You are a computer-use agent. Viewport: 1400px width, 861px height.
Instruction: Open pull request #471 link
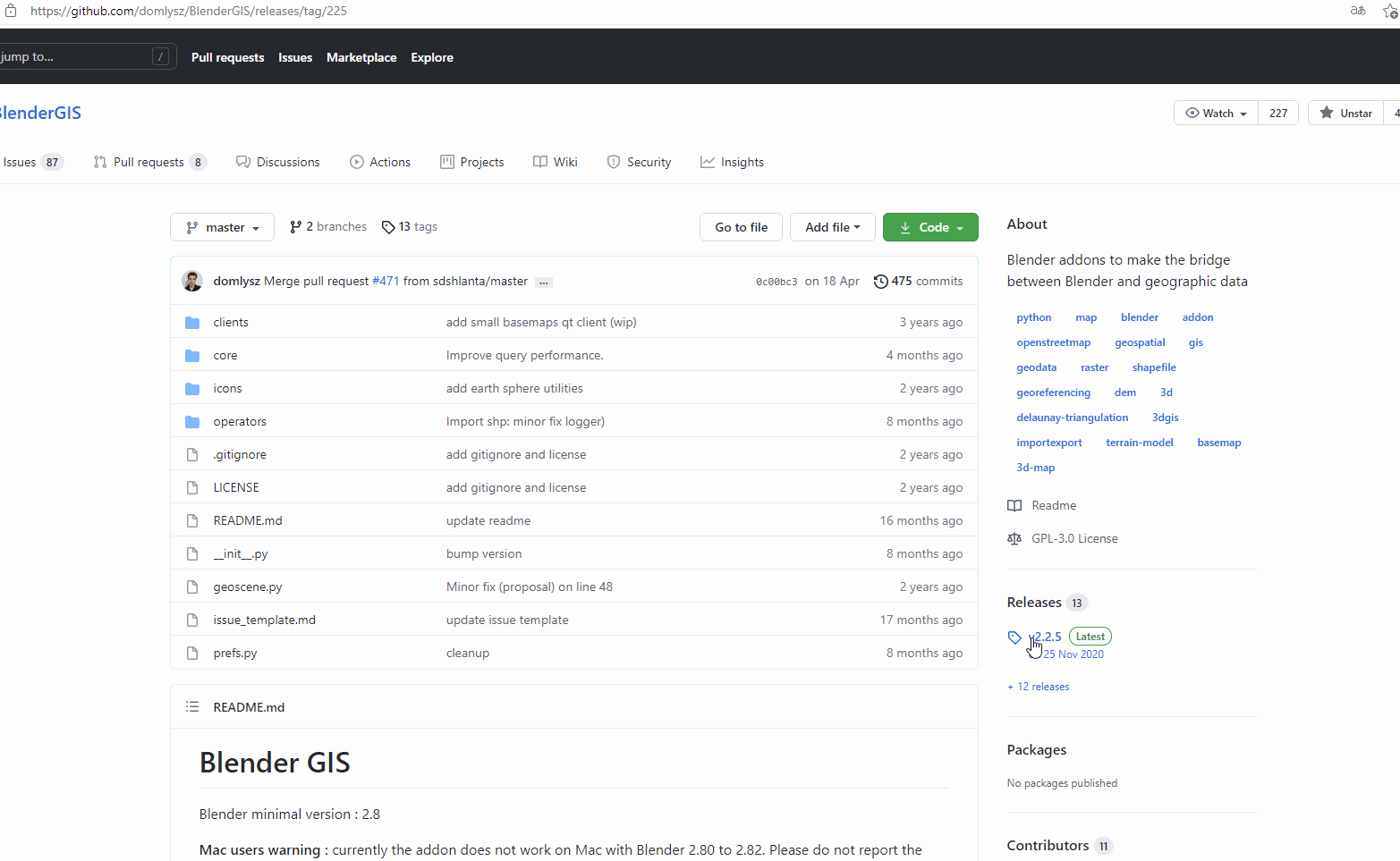pos(386,281)
